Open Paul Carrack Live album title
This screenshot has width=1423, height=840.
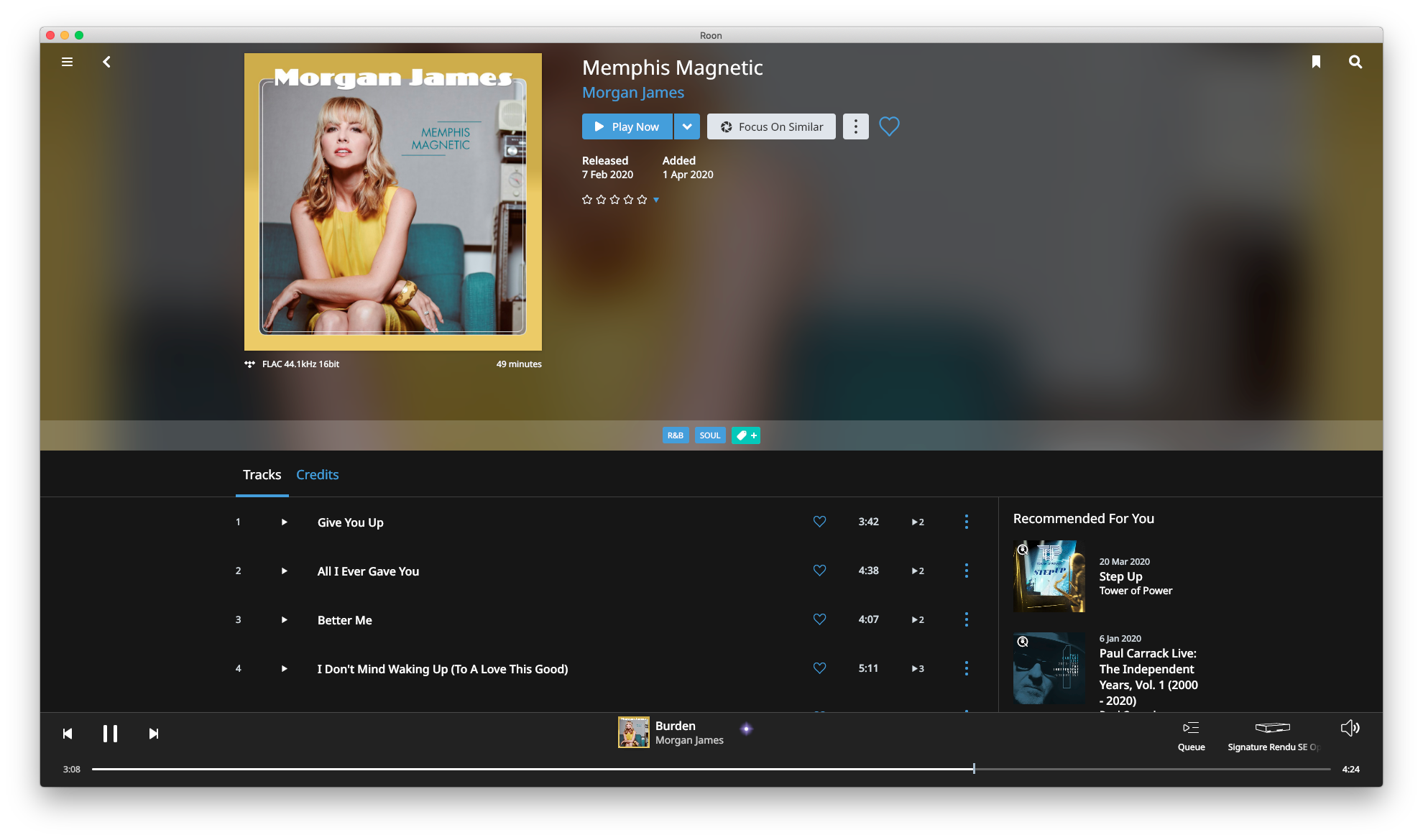pyautogui.click(x=1148, y=677)
